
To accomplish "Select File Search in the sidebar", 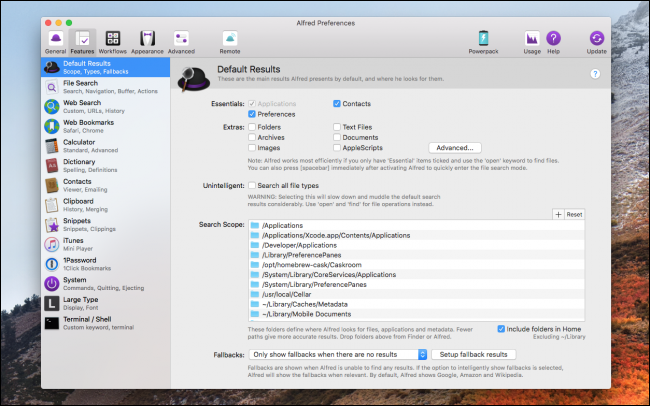I will [106, 87].
